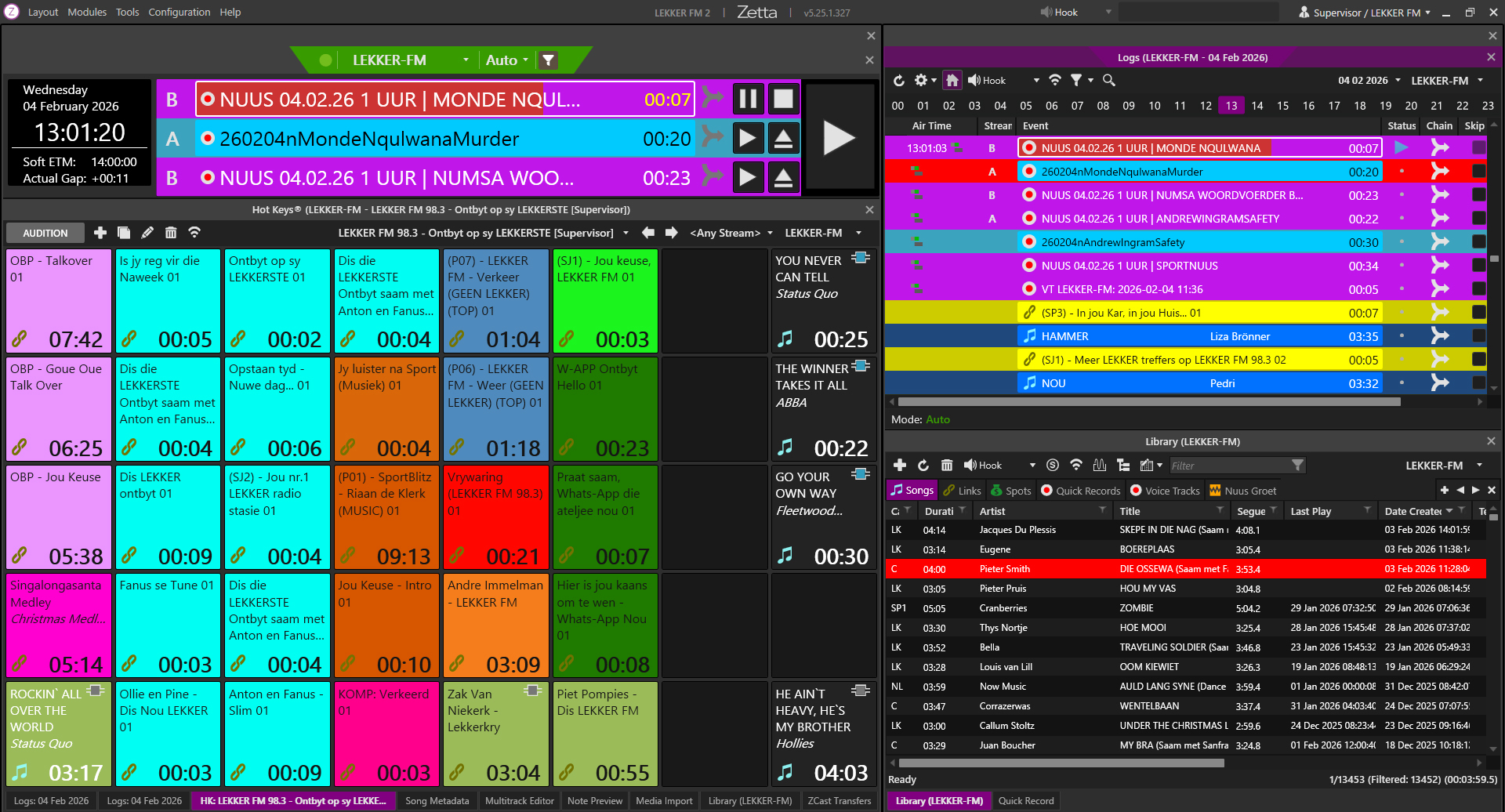Click the Home icon in Logs toolbar
The width and height of the screenshot is (1505, 812).
click(x=952, y=80)
